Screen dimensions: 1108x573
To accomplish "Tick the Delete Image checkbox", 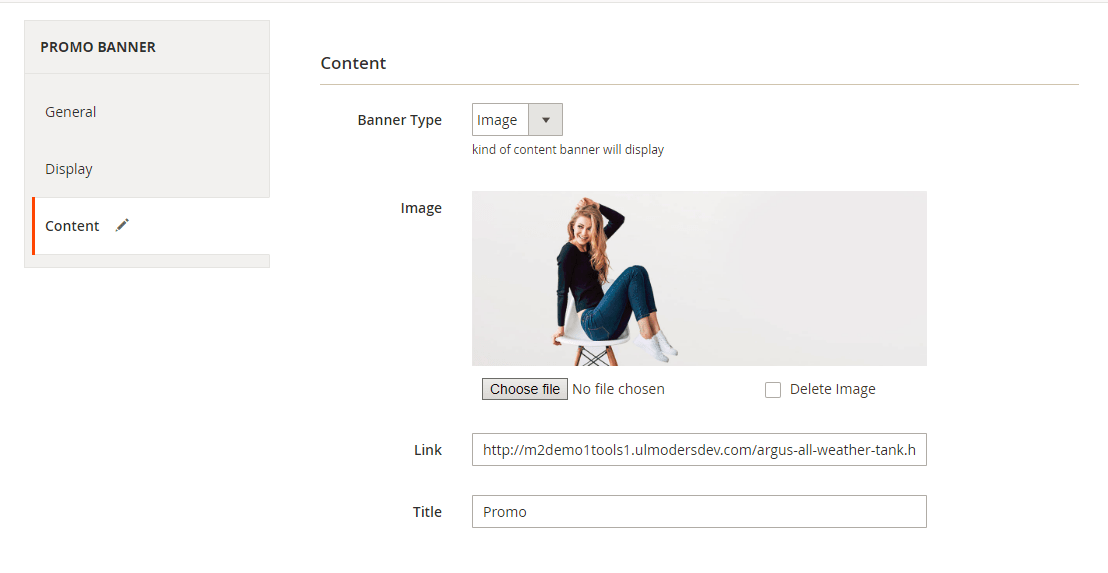I will coord(773,390).
